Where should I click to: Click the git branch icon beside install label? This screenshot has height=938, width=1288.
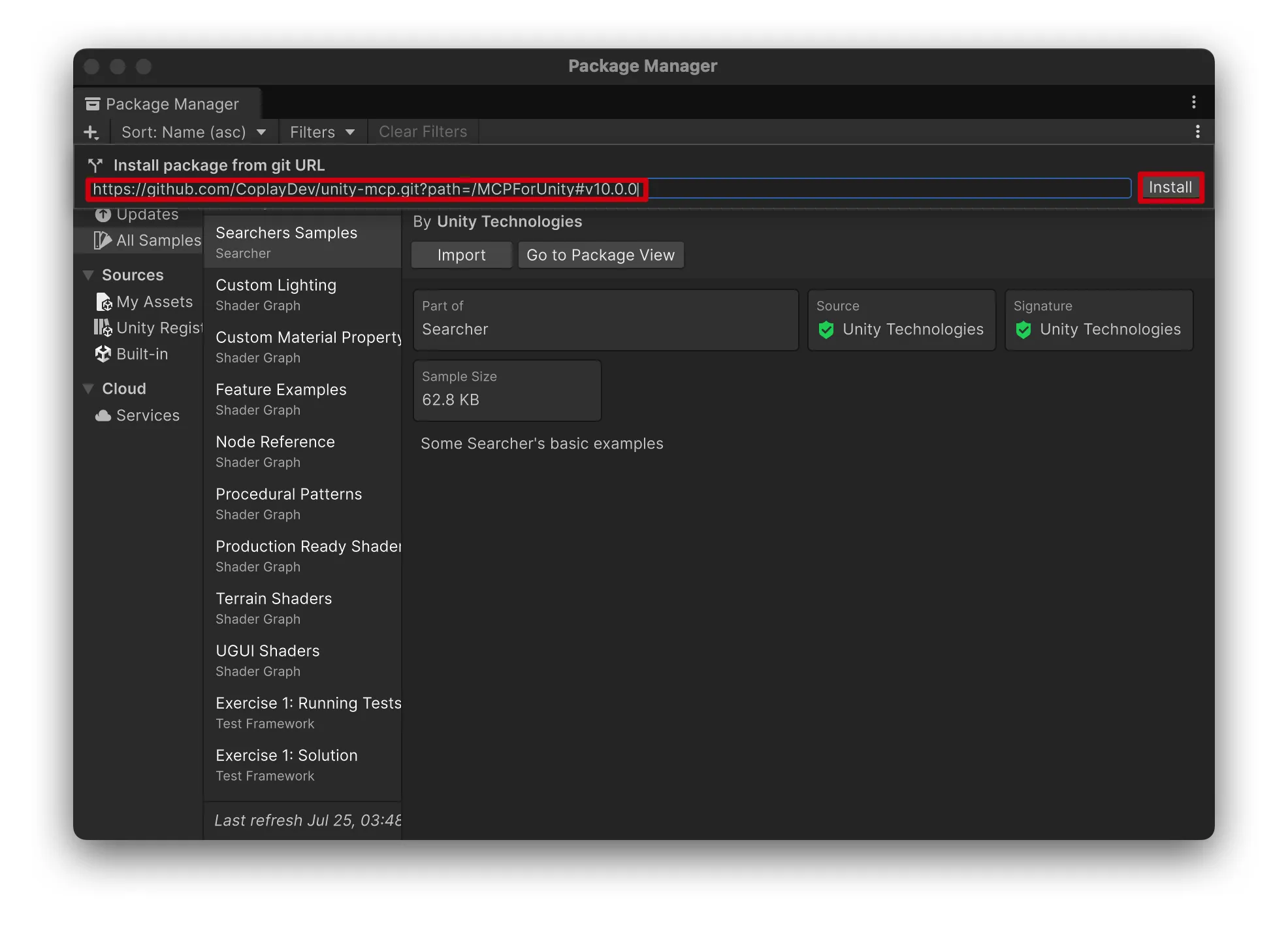click(x=96, y=165)
